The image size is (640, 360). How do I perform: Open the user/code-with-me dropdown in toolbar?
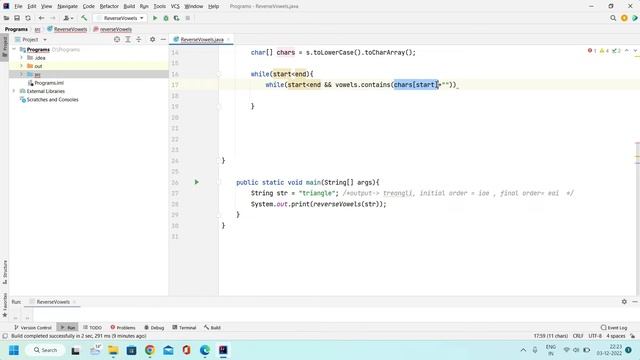pyautogui.click(x=68, y=18)
